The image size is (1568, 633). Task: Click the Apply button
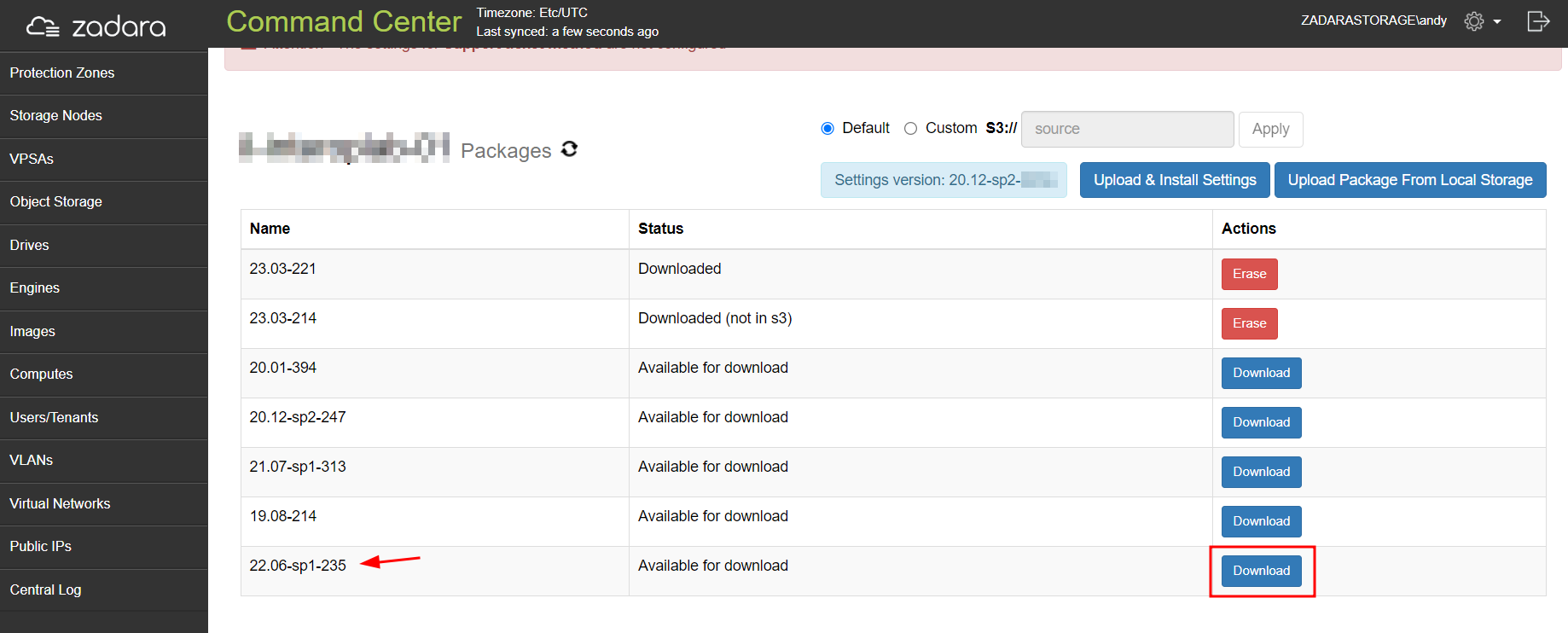[x=1270, y=129]
